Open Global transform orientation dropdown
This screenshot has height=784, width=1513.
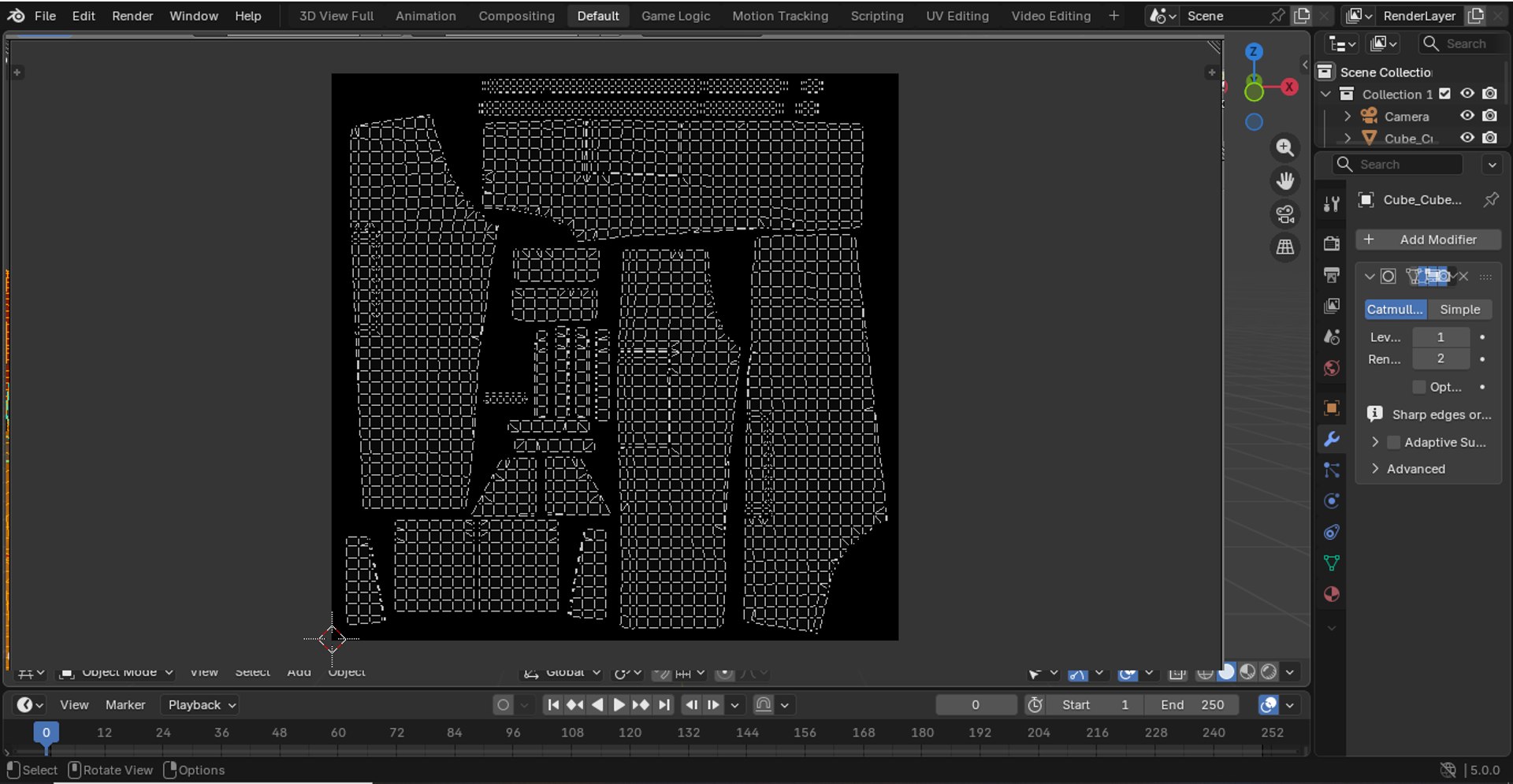point(562,673)
